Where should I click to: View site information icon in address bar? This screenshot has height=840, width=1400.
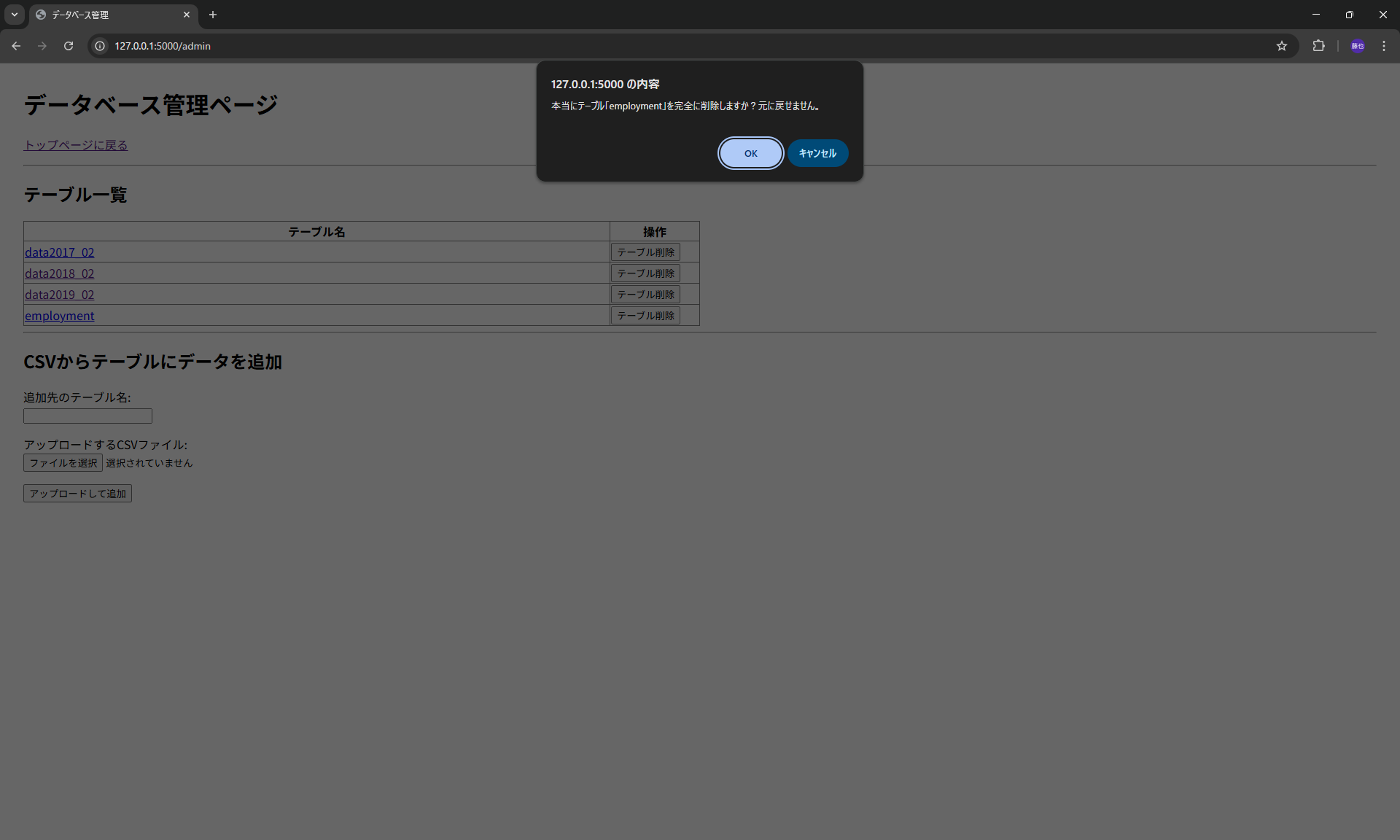[x=100, y=46]
